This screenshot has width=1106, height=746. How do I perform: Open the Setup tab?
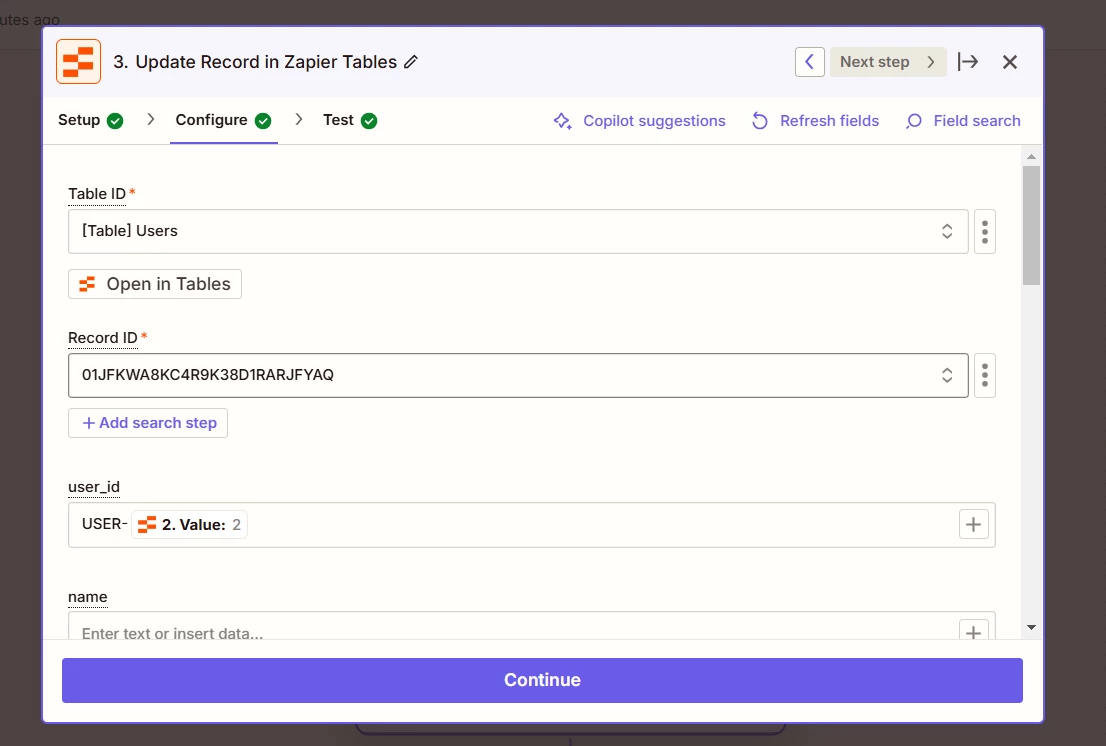(x=90, y=121)
